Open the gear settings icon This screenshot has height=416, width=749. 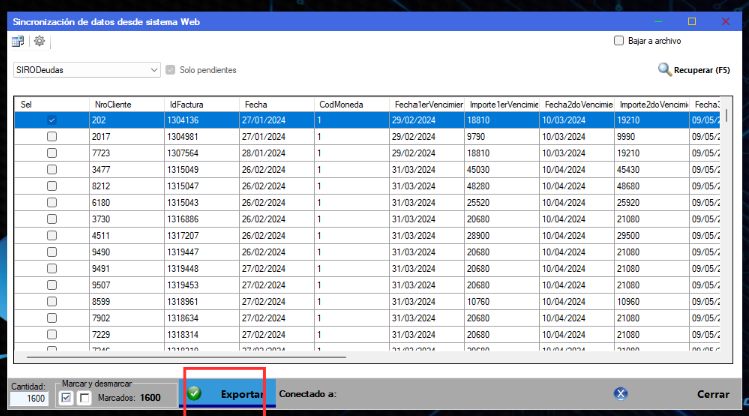[39, 41]
